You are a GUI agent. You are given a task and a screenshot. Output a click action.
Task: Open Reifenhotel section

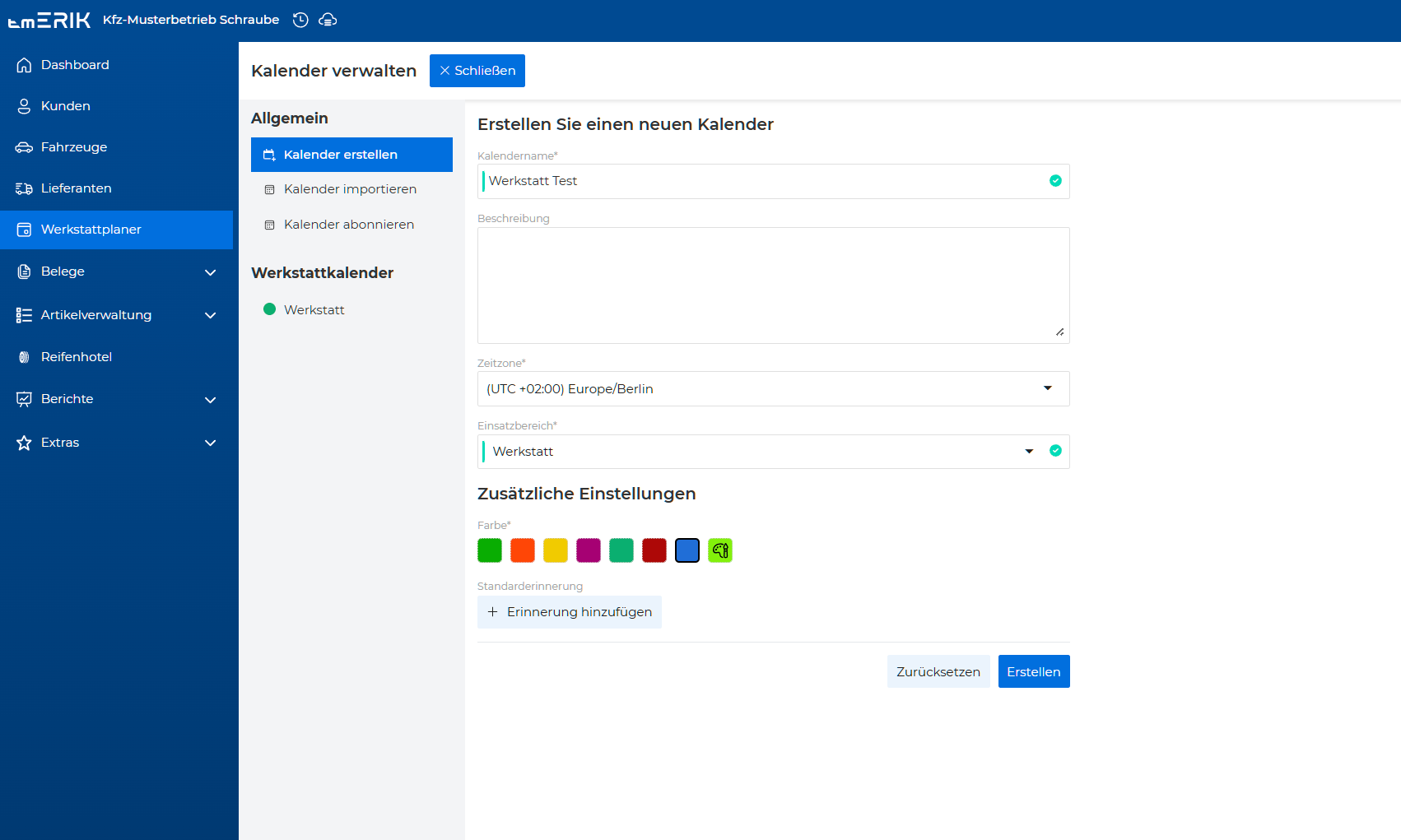tap(117, 357)
